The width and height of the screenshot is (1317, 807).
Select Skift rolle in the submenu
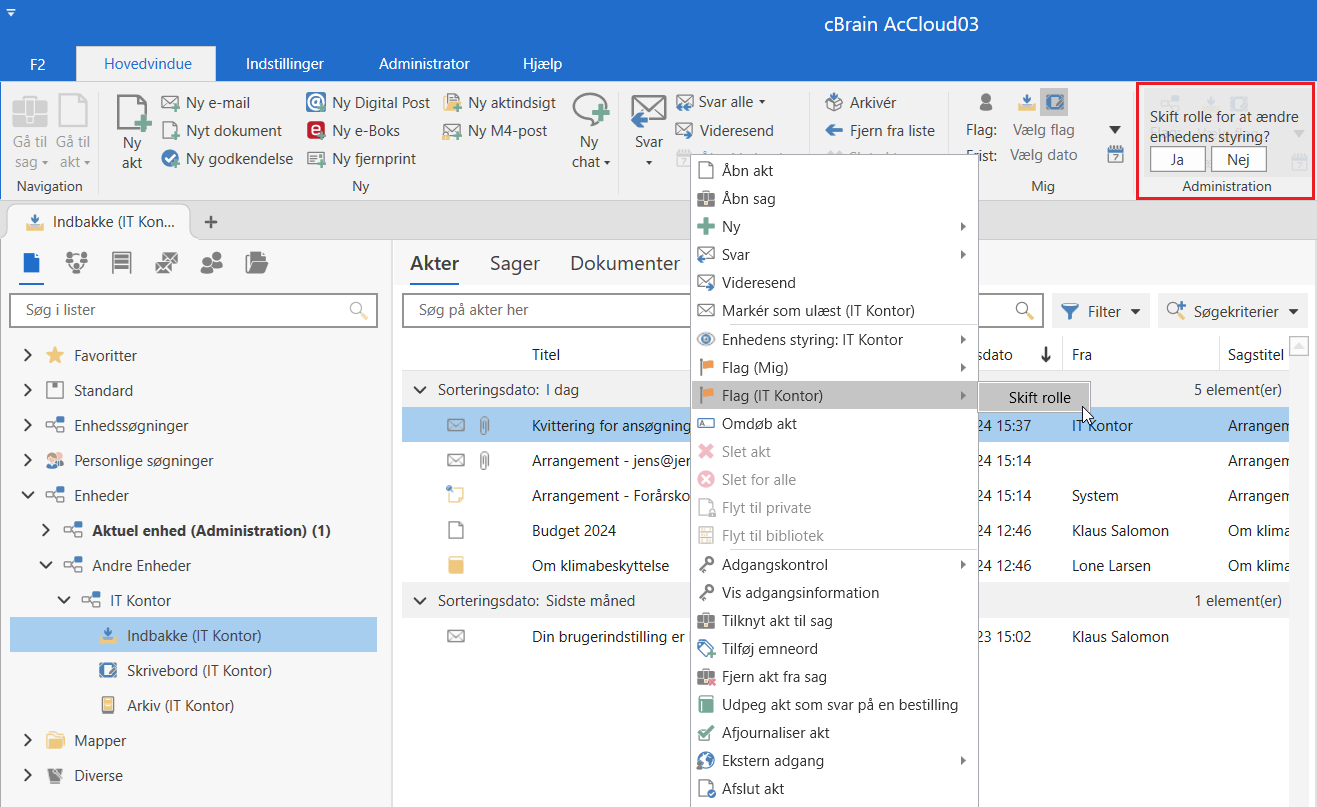(1038, 398)
